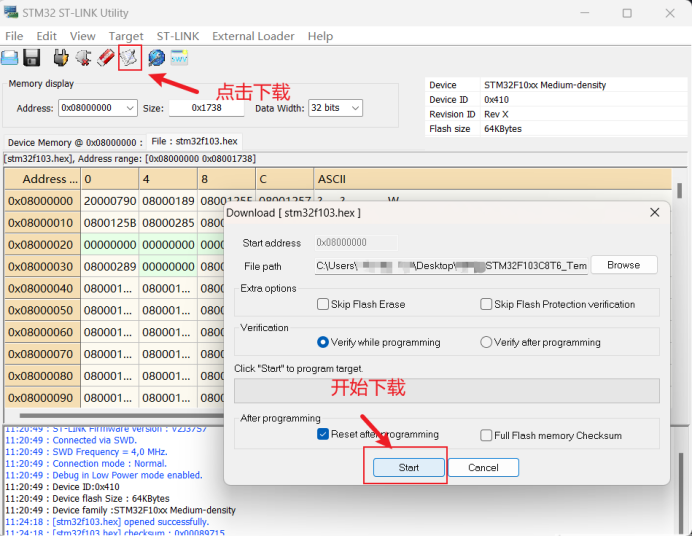Switch to File : stm32f103.hex tab

(x=194, y=141)
